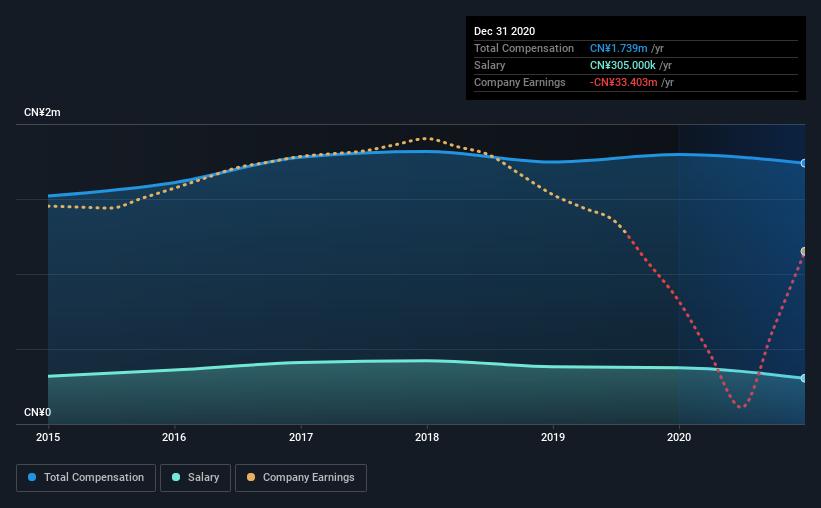The width and height of the screenshot is (821, 508).
Task: Click the CN¥0 y-axis label
Action: (x=38, y=413)
